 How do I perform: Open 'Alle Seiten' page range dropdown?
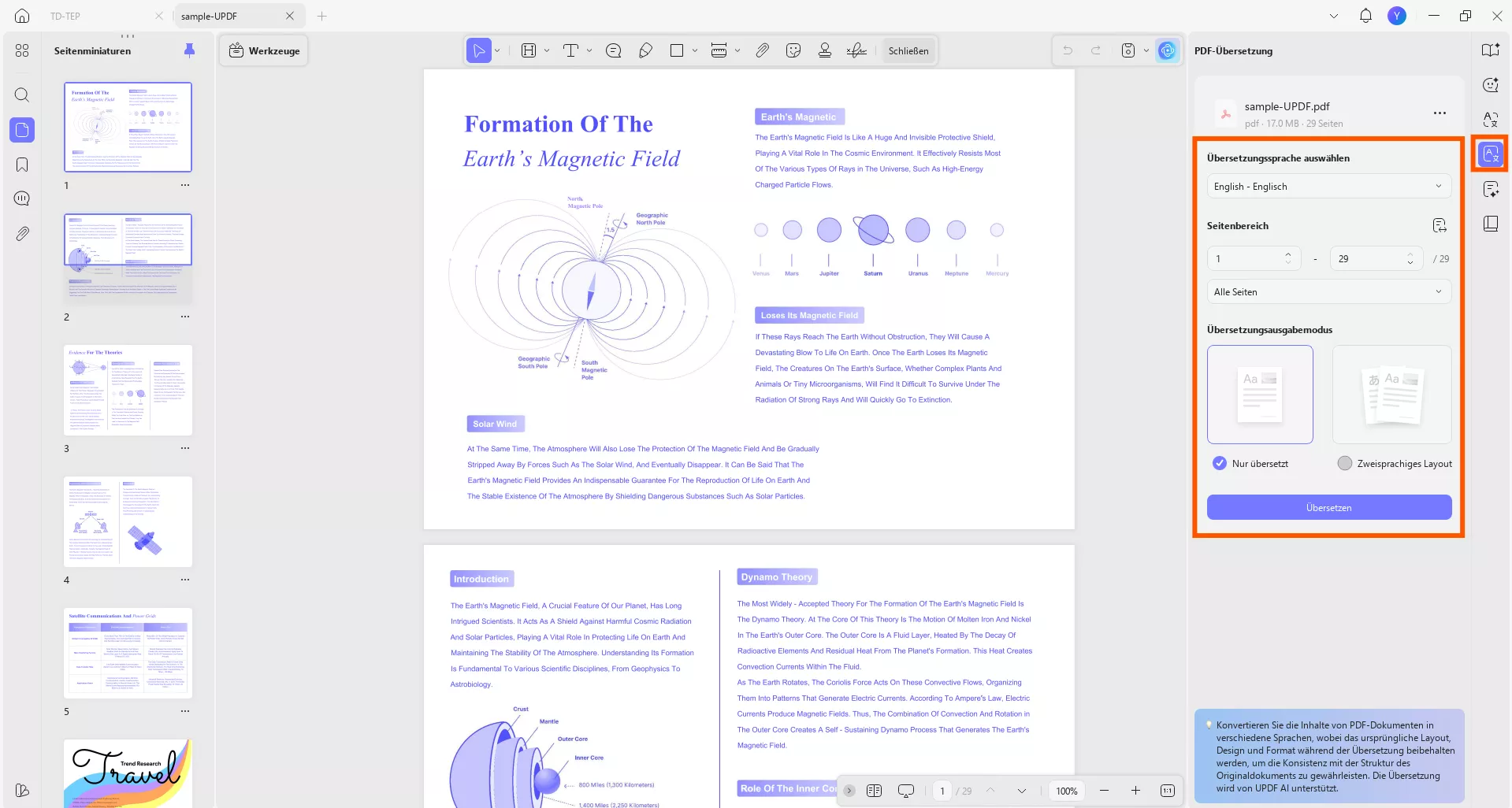tap(1329, 292)
